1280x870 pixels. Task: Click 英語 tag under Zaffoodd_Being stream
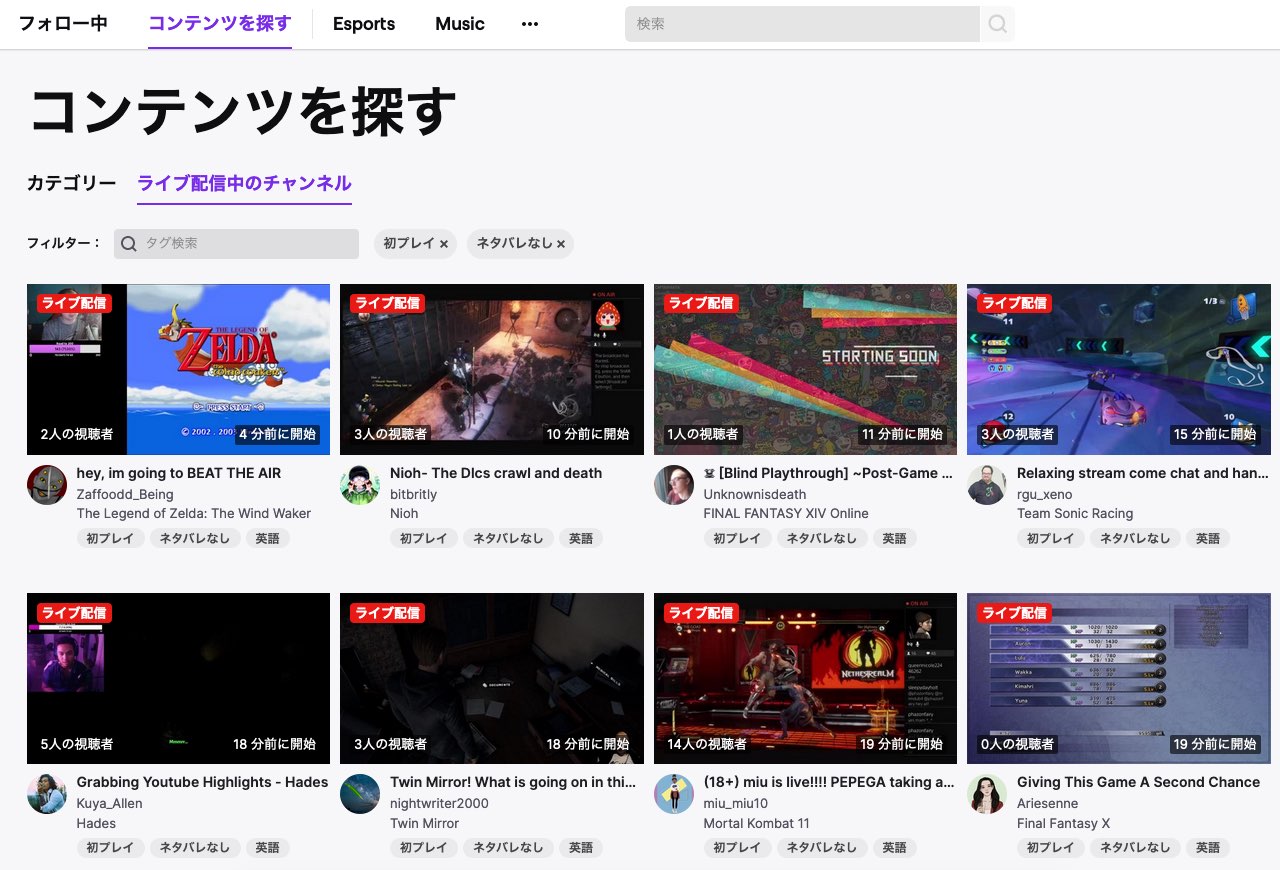coord(268,538)
